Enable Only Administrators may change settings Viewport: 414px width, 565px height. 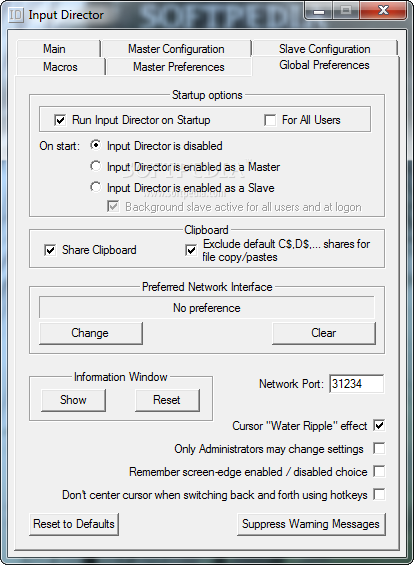[x=379, y=448]
